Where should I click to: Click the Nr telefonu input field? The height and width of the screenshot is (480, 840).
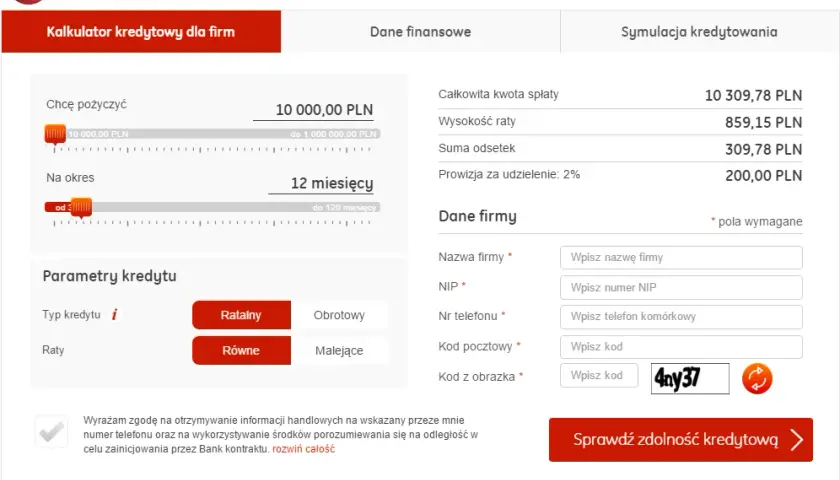click(681, 317)
